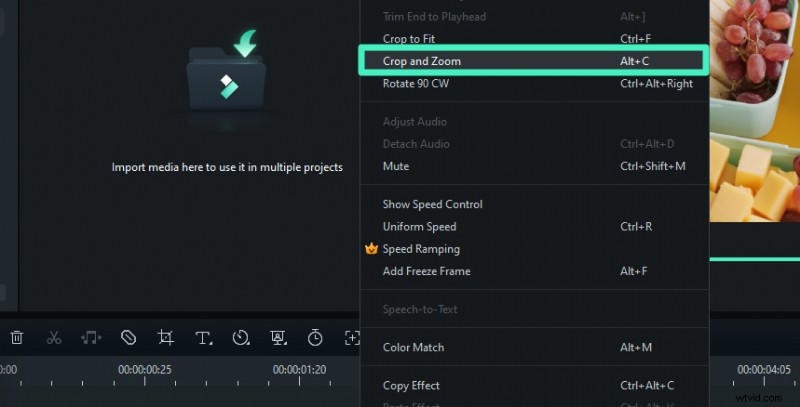The width and height of the screenshot is (800, 407).
Task: Select Color Match from the menu
Action: pyautogui.click(x=413, y=347)
